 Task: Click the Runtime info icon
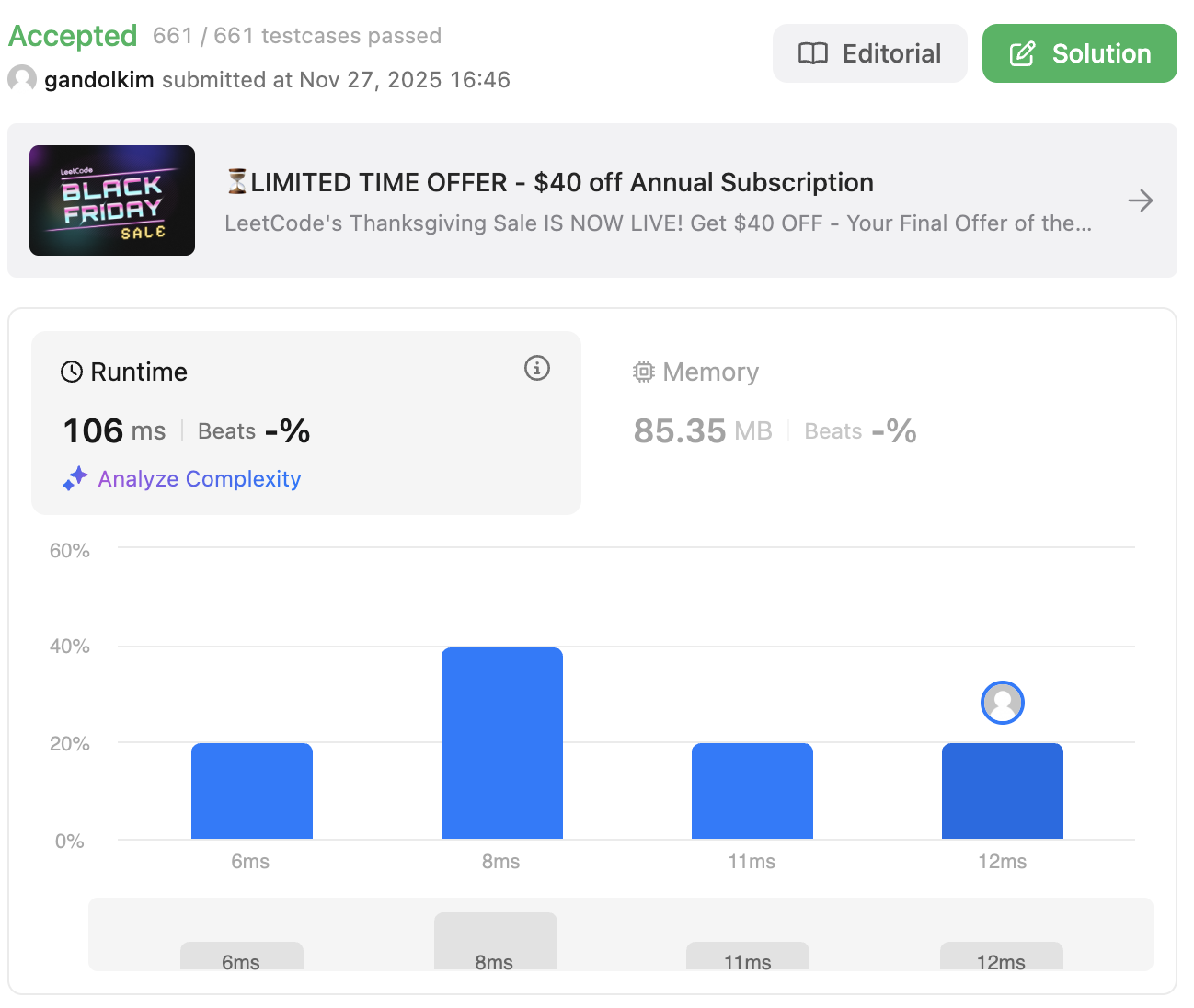(x=537, y=369)
